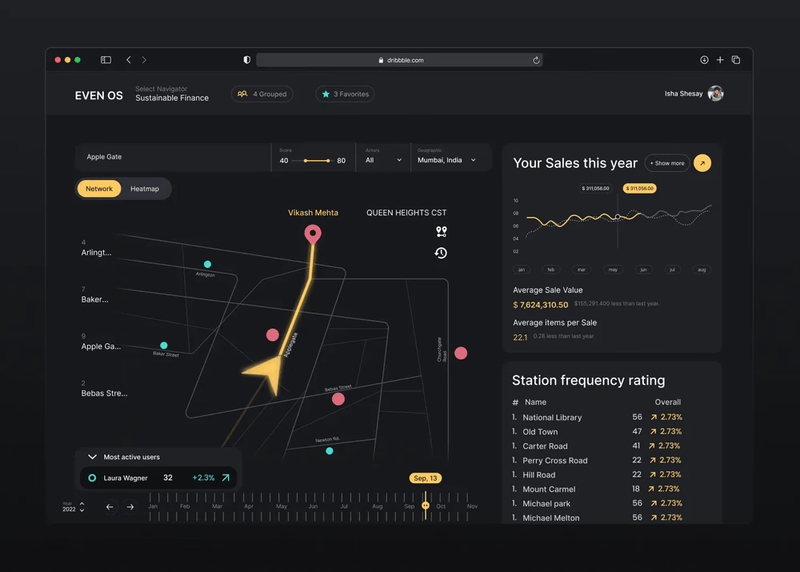The image size is (800, 572).
Task: Select the jun month chip
Action: coord(643,269)
